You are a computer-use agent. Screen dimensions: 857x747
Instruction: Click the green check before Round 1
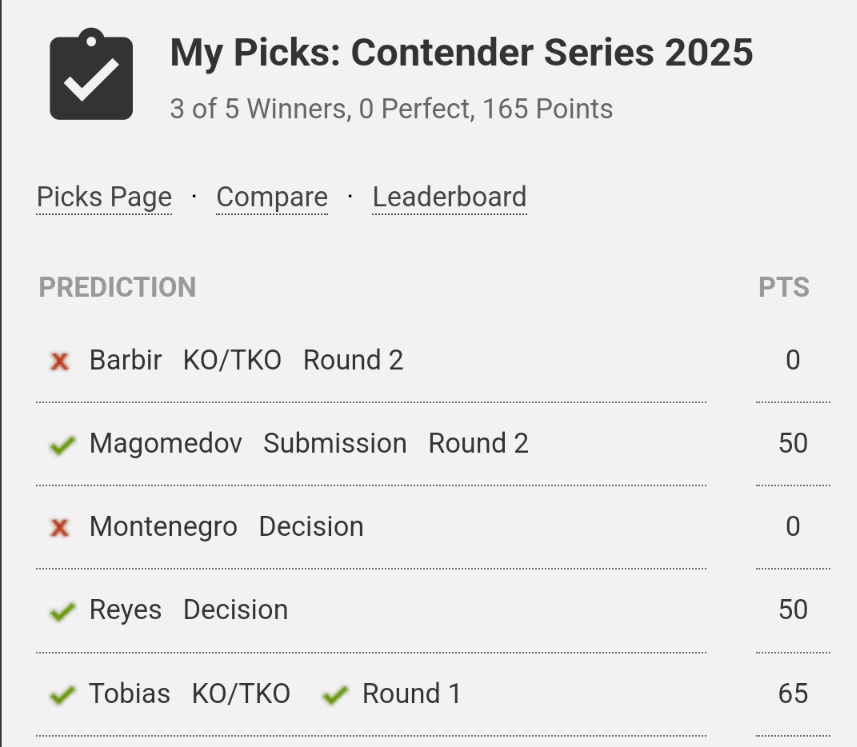(335, 694)
